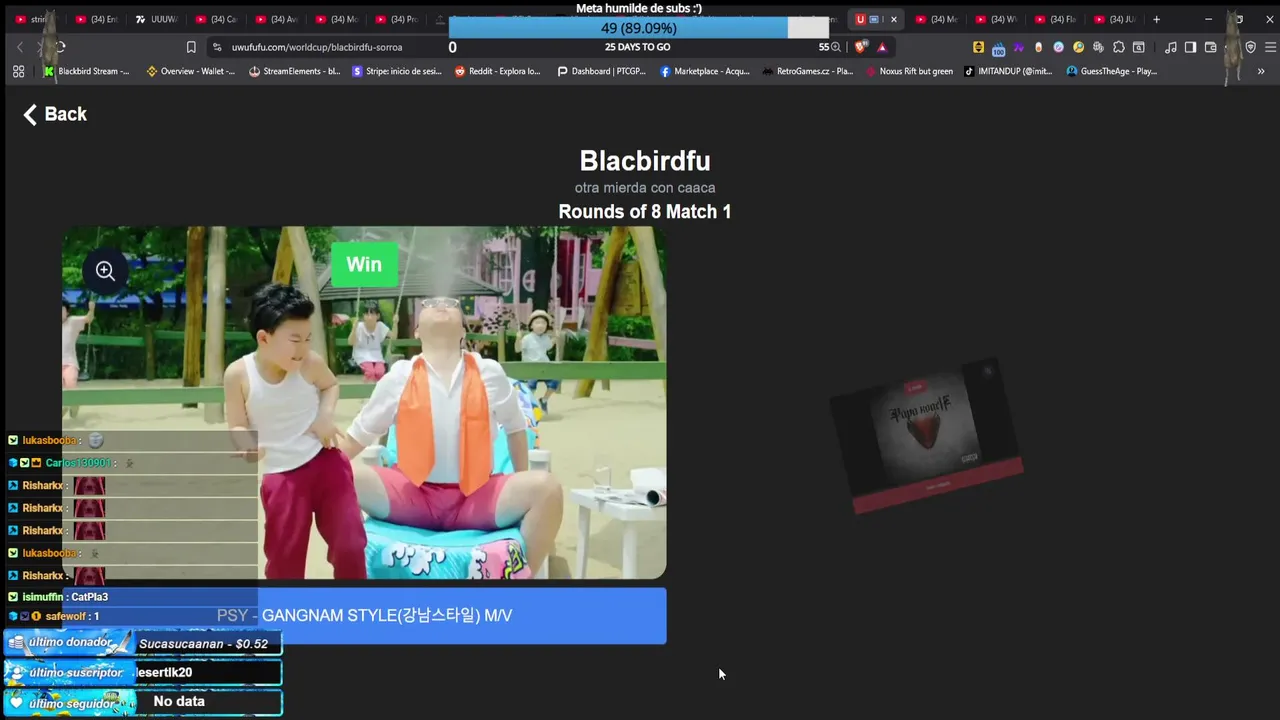Click the bookmark page icon

point(191,47)
